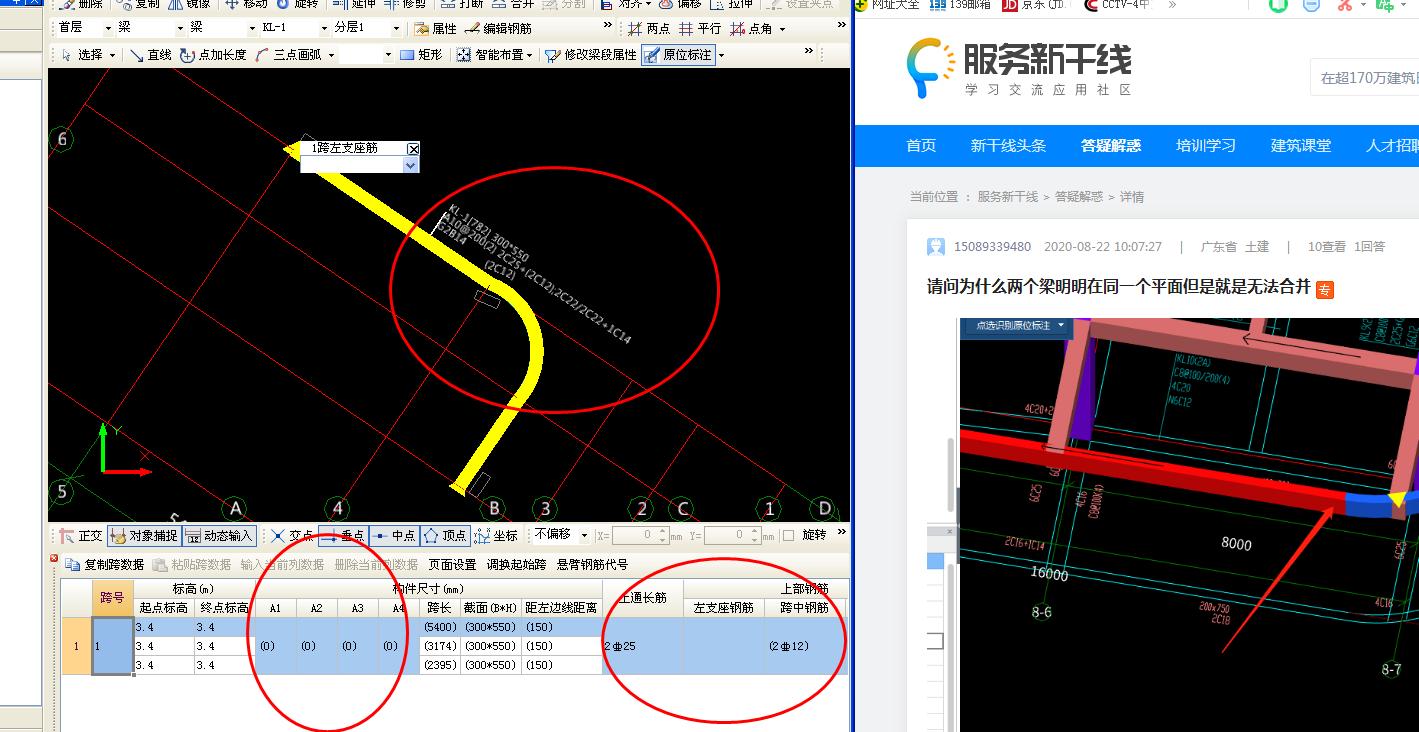The image size is (1419, 732).
Task: Close the 1跨左支座筋 input popup
Action: 413,149
